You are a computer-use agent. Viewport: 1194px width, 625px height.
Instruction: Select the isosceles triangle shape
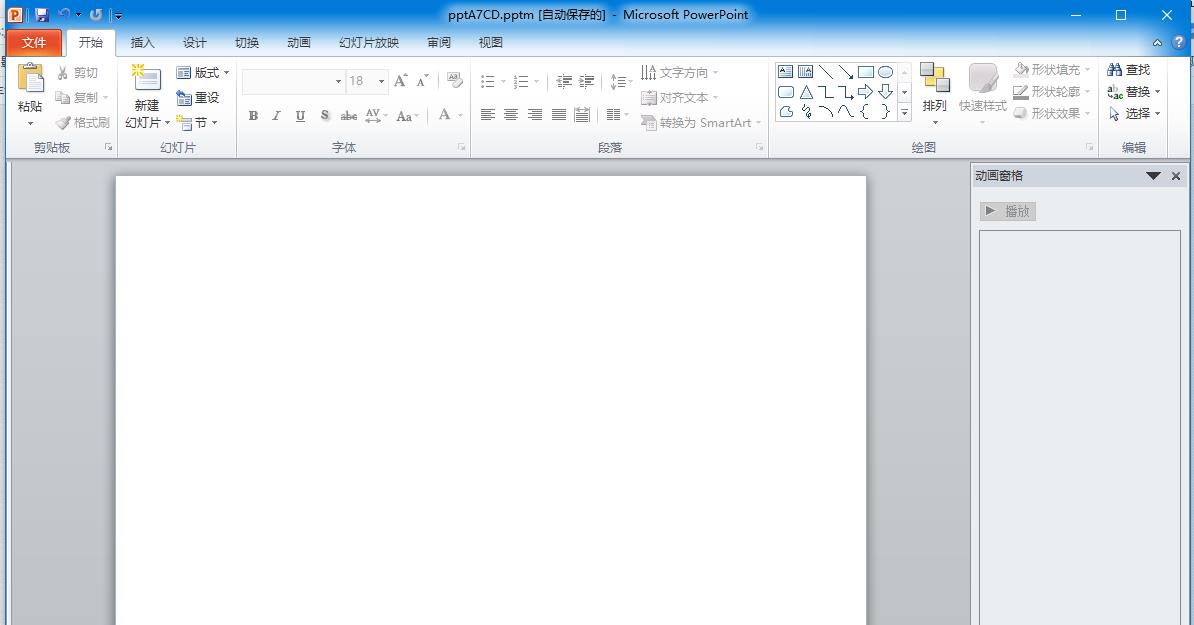click(x=805, y=92)
